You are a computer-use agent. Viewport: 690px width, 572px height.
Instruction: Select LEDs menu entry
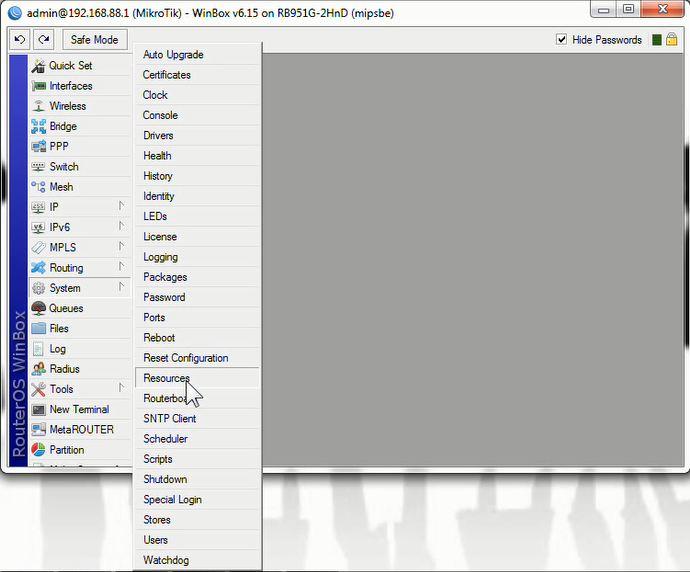coord(197,216)
